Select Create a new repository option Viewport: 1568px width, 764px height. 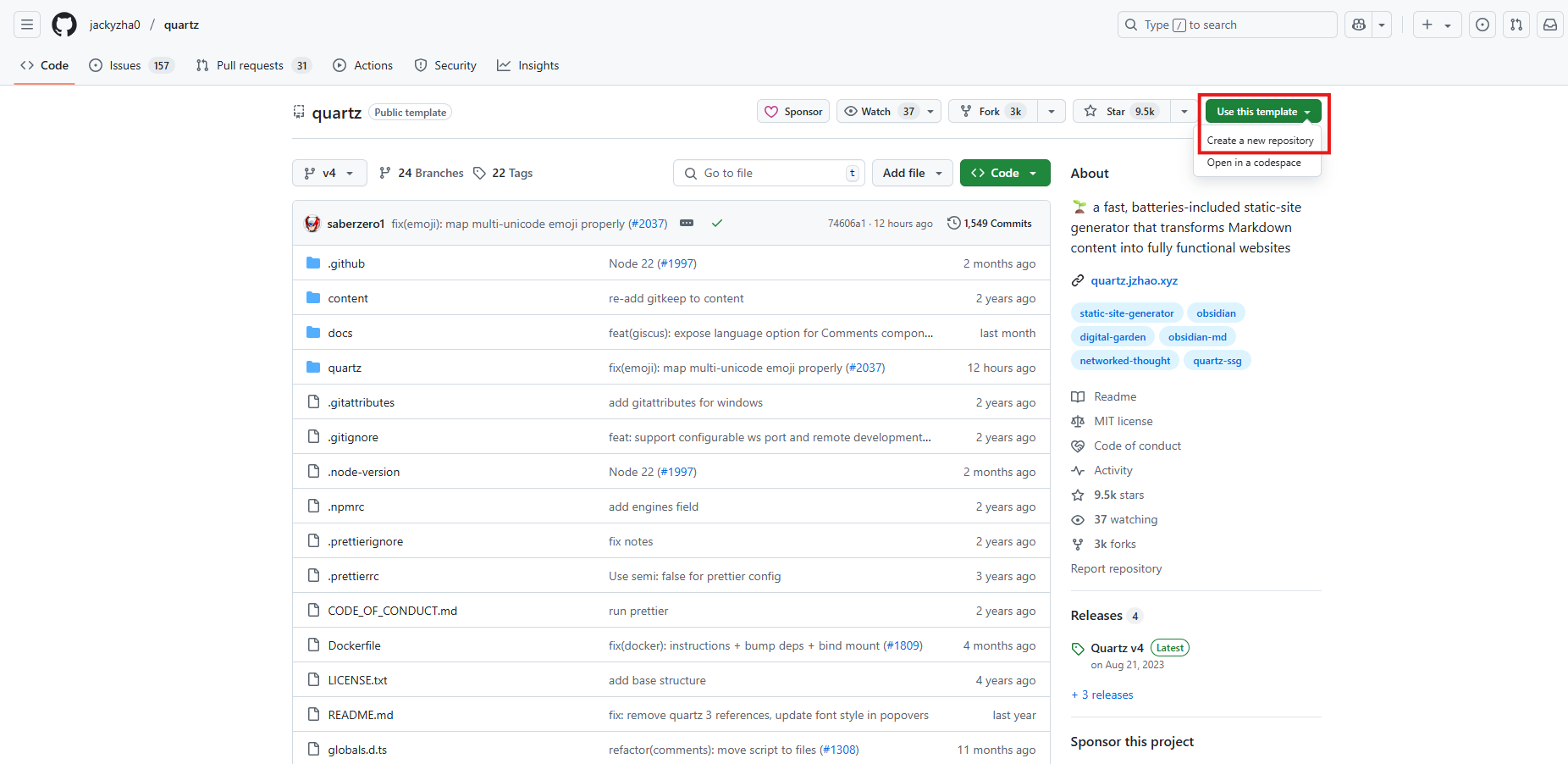(1260, 141)
